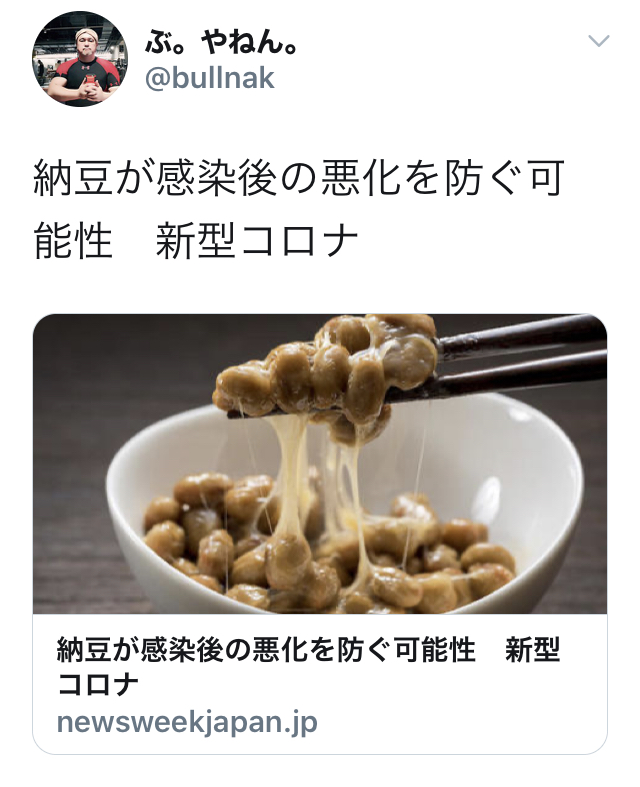The height and width of the screenshot is (787, 640).
Task: Open the profile avatar of ぶ。やねん。
Action: point(80,59)
